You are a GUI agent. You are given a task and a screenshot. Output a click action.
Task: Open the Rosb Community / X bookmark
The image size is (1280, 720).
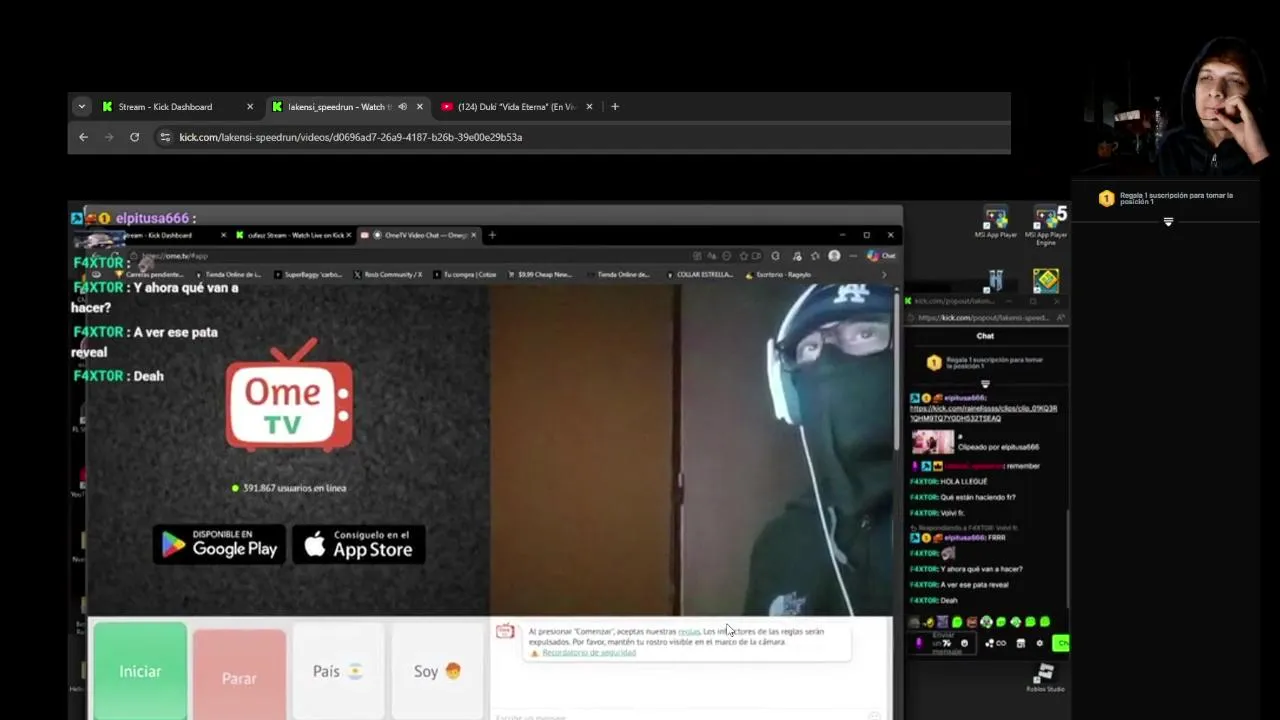(387, 274)
